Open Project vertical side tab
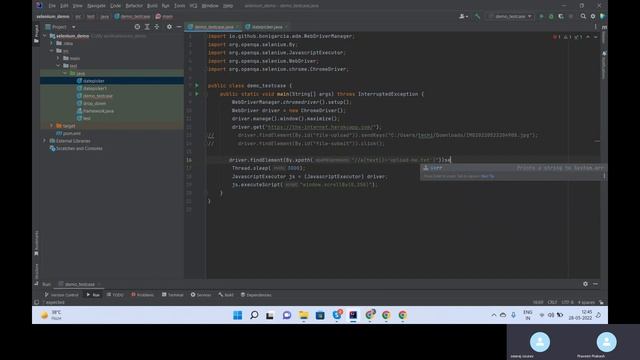 pos(36,33)
